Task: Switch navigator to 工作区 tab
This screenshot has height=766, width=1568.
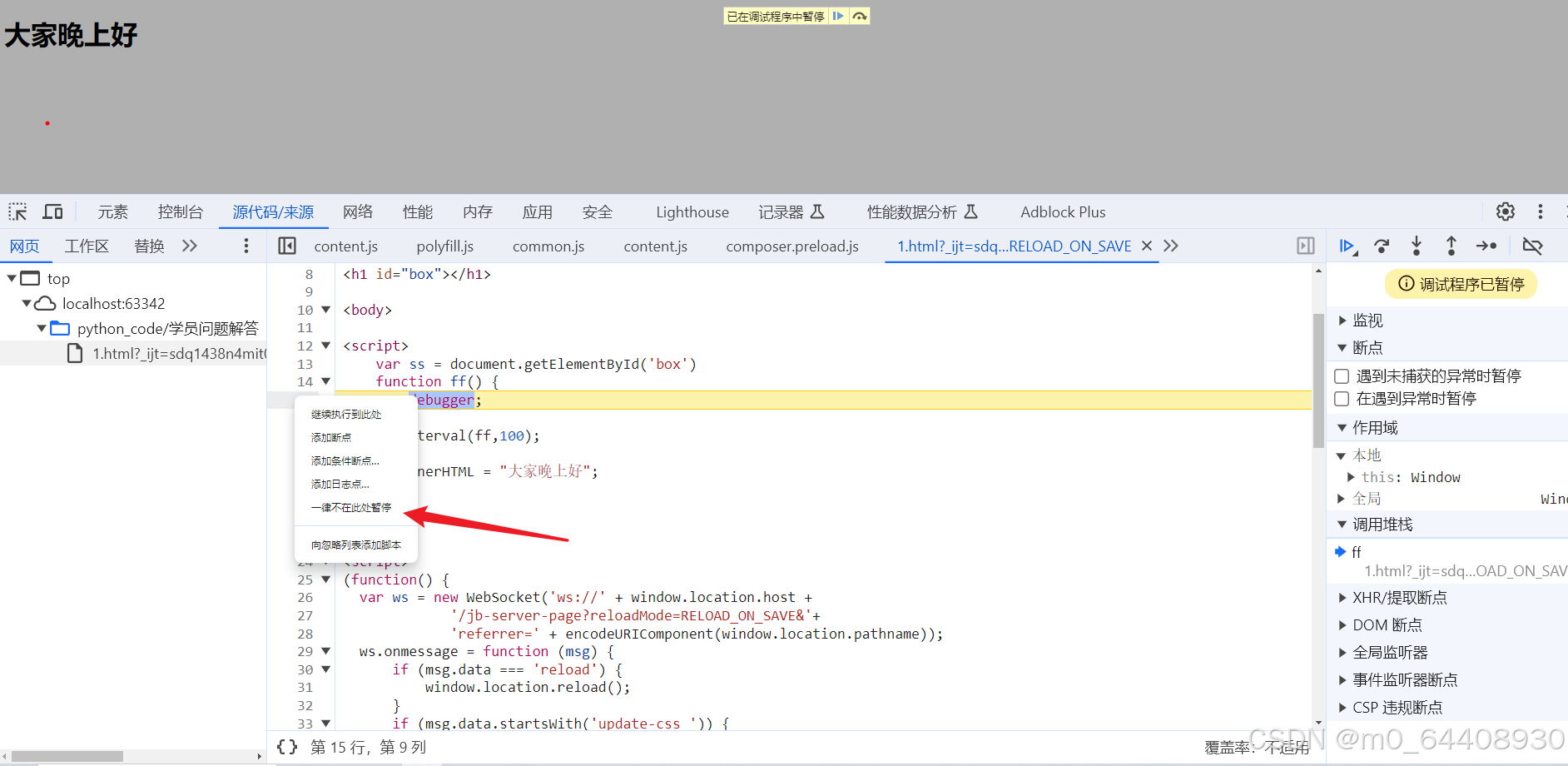Action: pos(87,246)
